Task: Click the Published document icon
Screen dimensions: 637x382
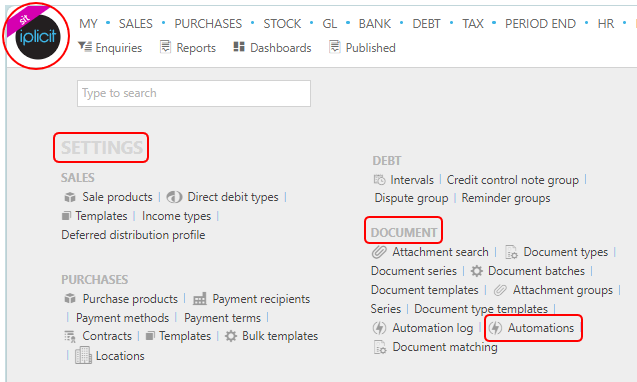Action: click(x=334, y=47)
